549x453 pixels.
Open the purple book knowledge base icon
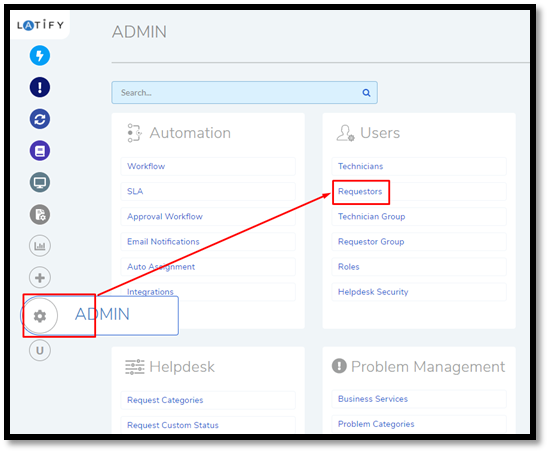(x=40, y=151)
